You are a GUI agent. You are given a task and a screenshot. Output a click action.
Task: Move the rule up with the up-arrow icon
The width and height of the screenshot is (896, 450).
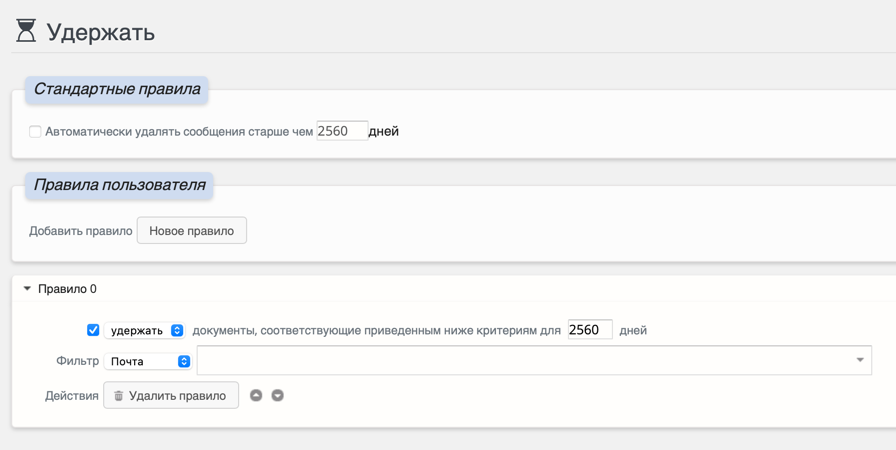256,396
